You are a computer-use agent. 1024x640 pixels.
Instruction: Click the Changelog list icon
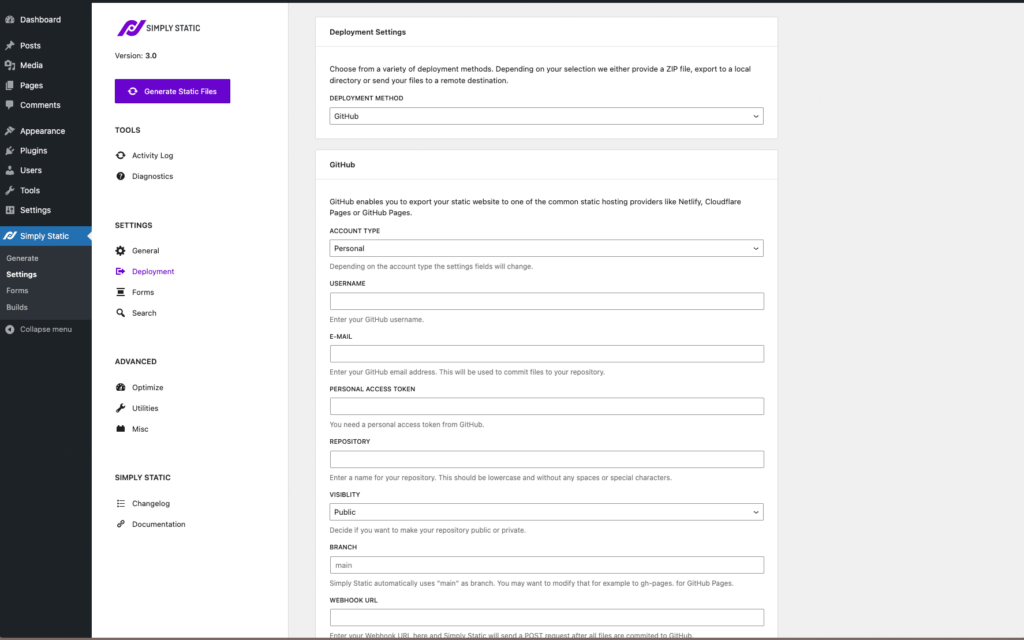pyautogui.click(x=120, y=504)
